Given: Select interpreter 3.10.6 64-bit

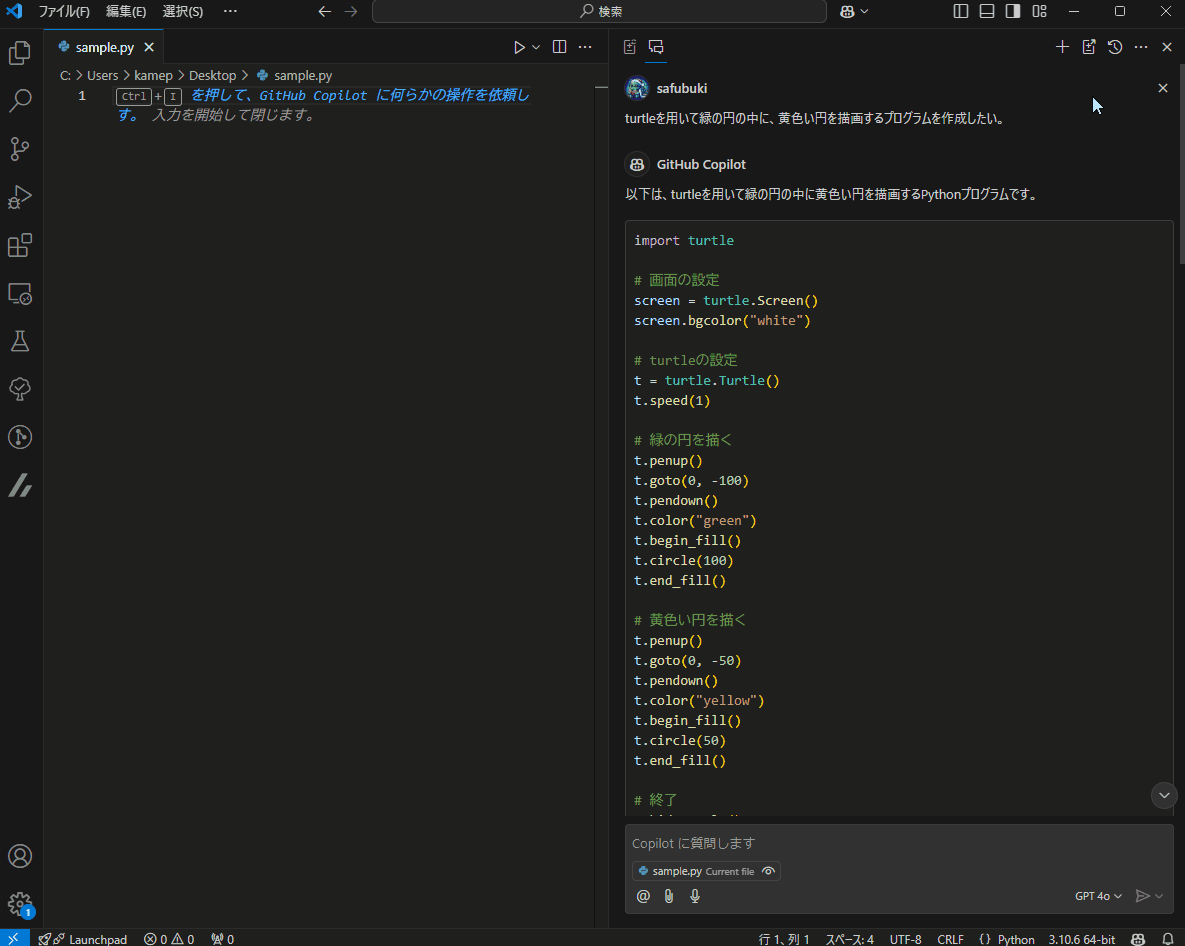Looking at the screenshot, I should coord(1081,939).
